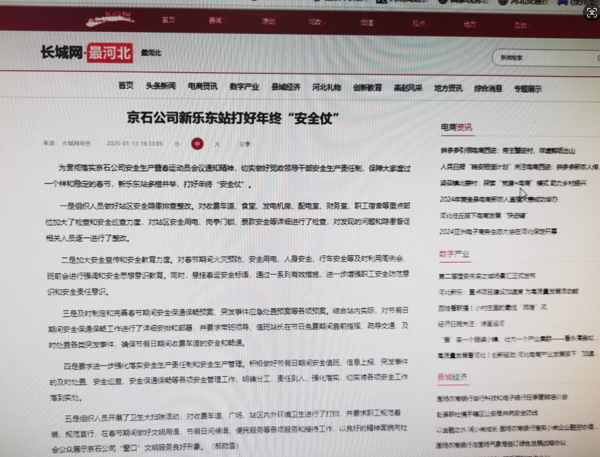Viewport: 600px width, 457px height.
Task: Open sidebar heading 数字产业
Action: click(x=454, y=254)
